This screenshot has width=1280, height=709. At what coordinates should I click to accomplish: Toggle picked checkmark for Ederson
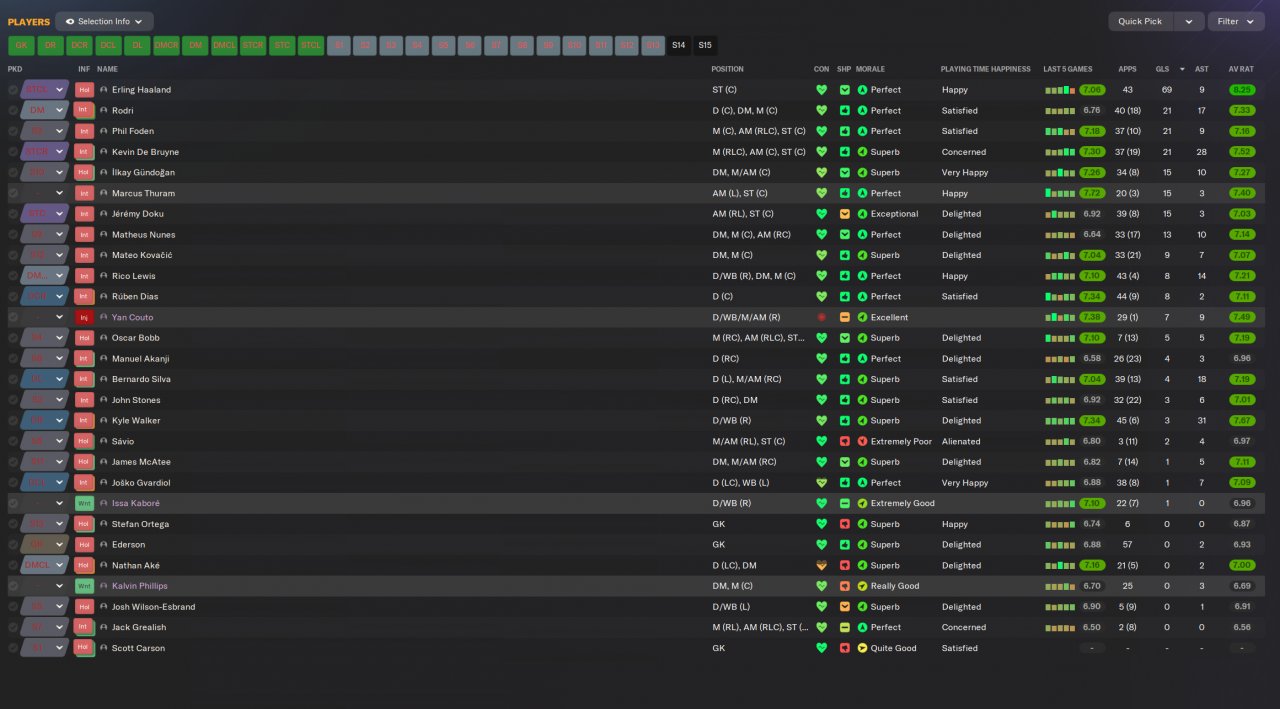[13, 545]
